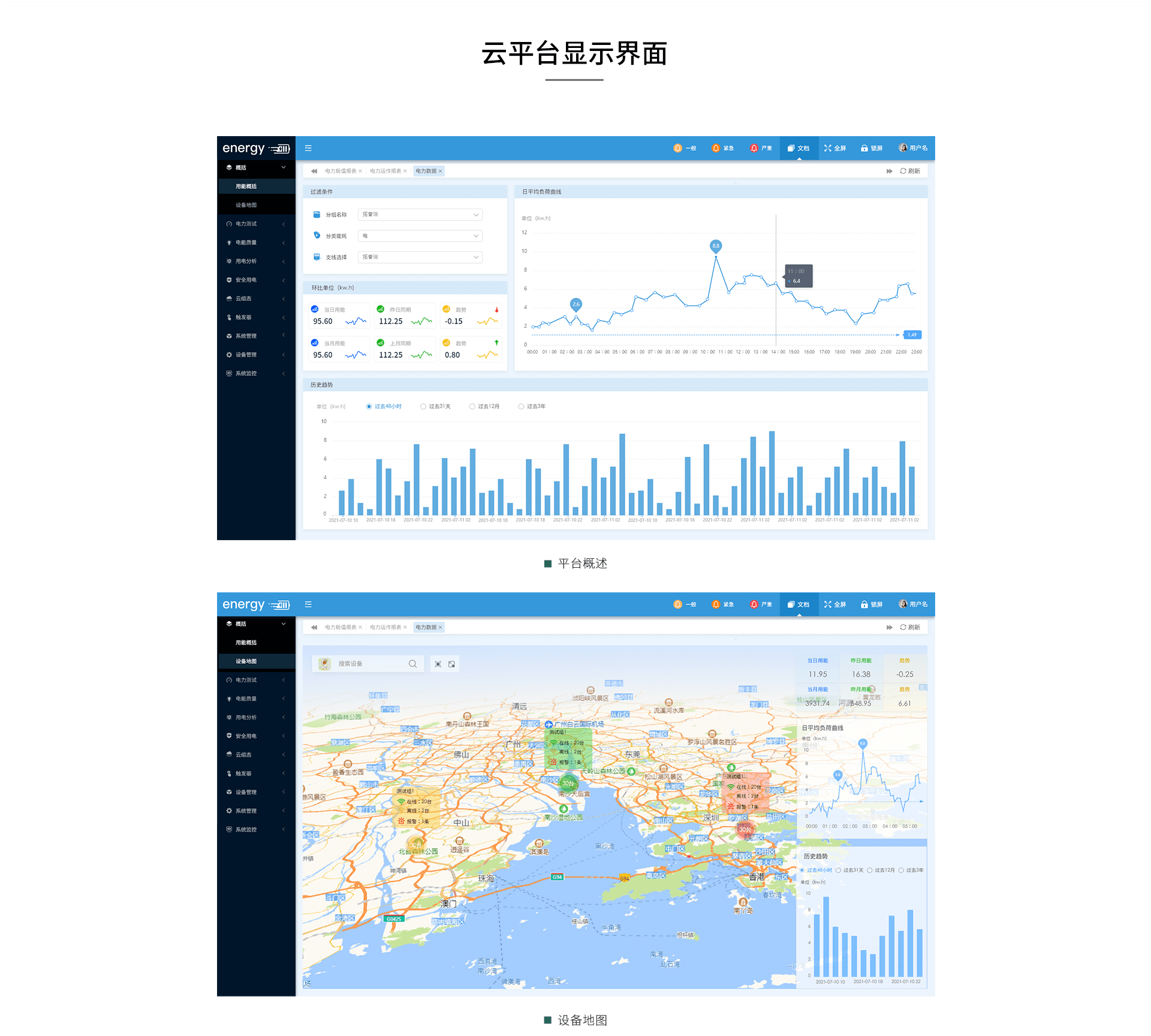Open the 支线选择 dropdown in filter panel
1151x1036 pixels.
coord(420,257)
